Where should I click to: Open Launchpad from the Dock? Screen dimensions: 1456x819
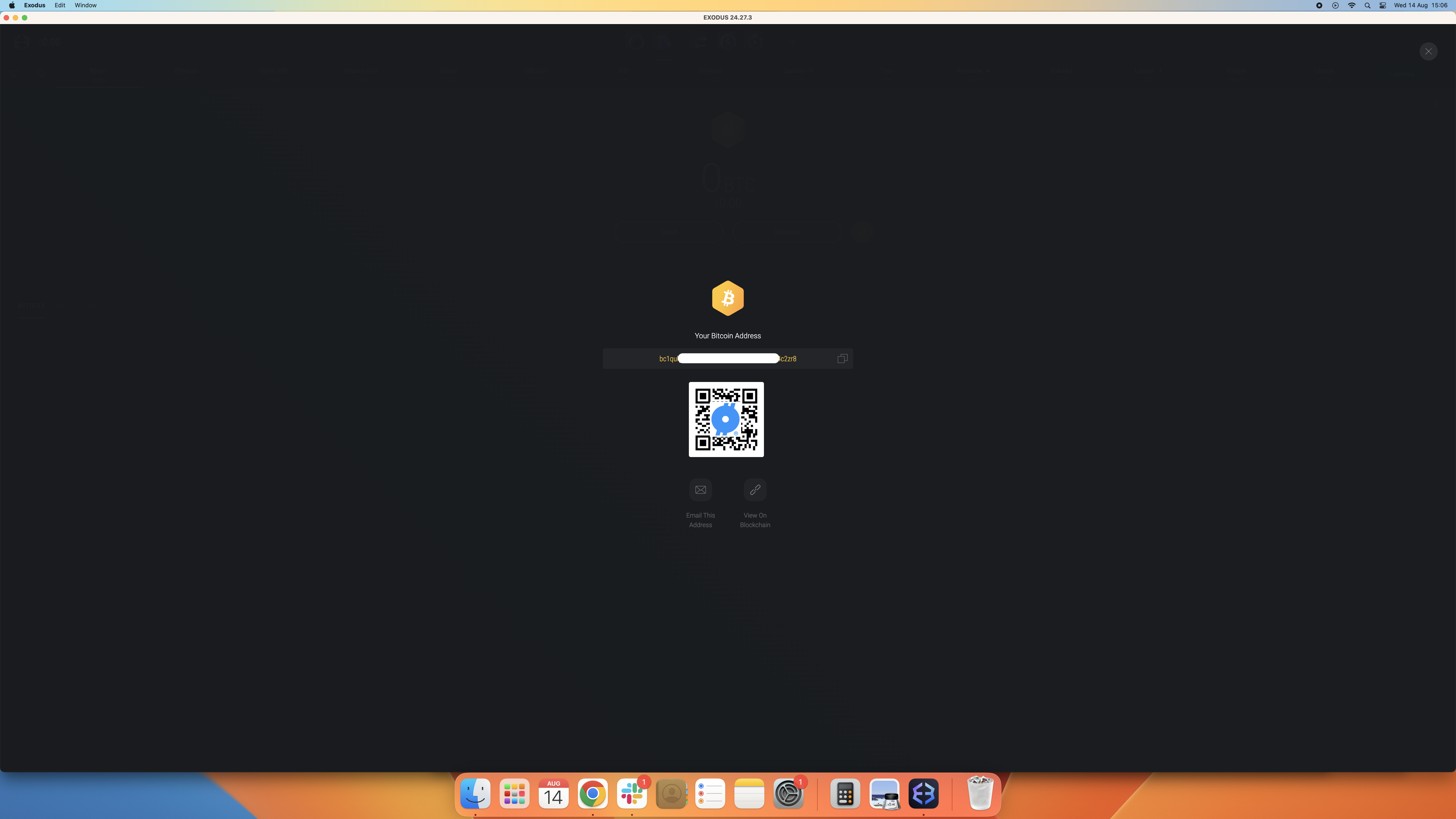514,794
